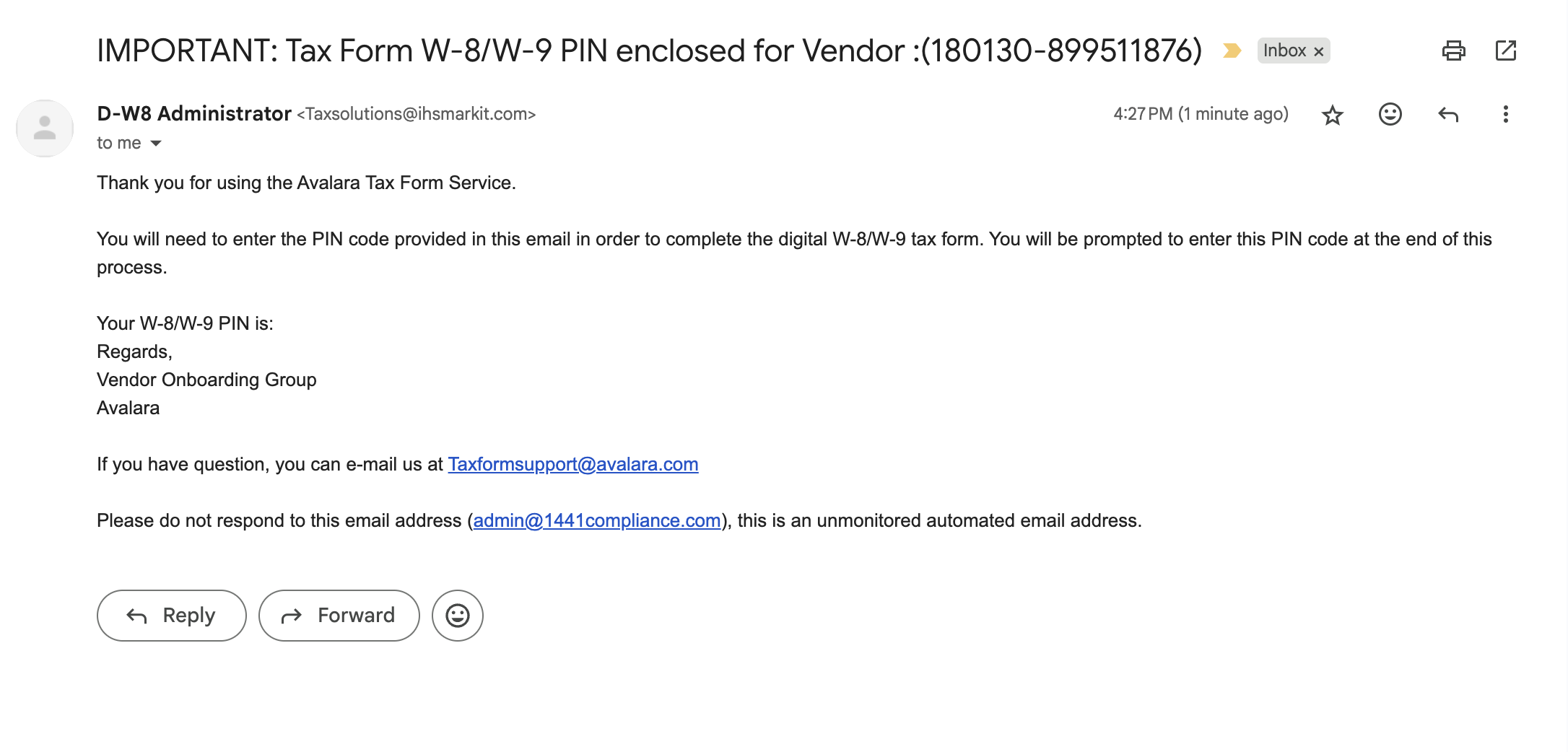Toggle the yellow importance marker

[1232, 51]
